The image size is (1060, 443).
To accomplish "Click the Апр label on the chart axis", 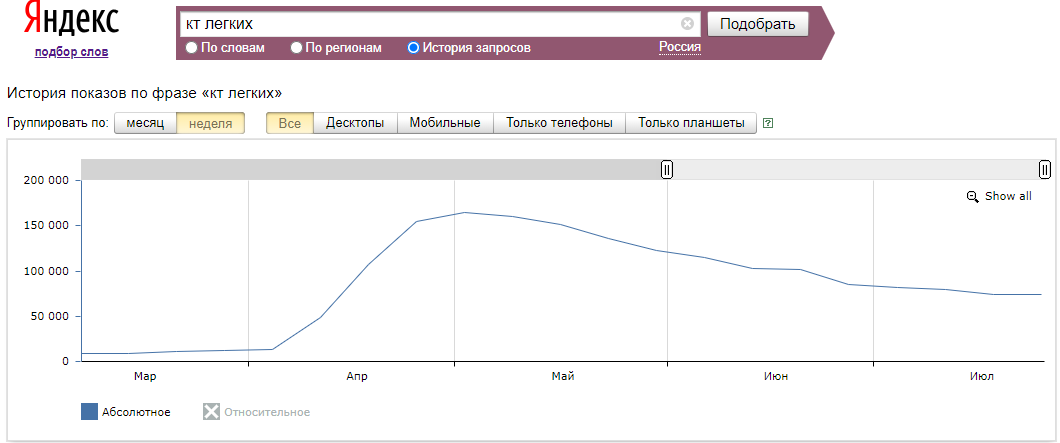I will coord(356,377).
